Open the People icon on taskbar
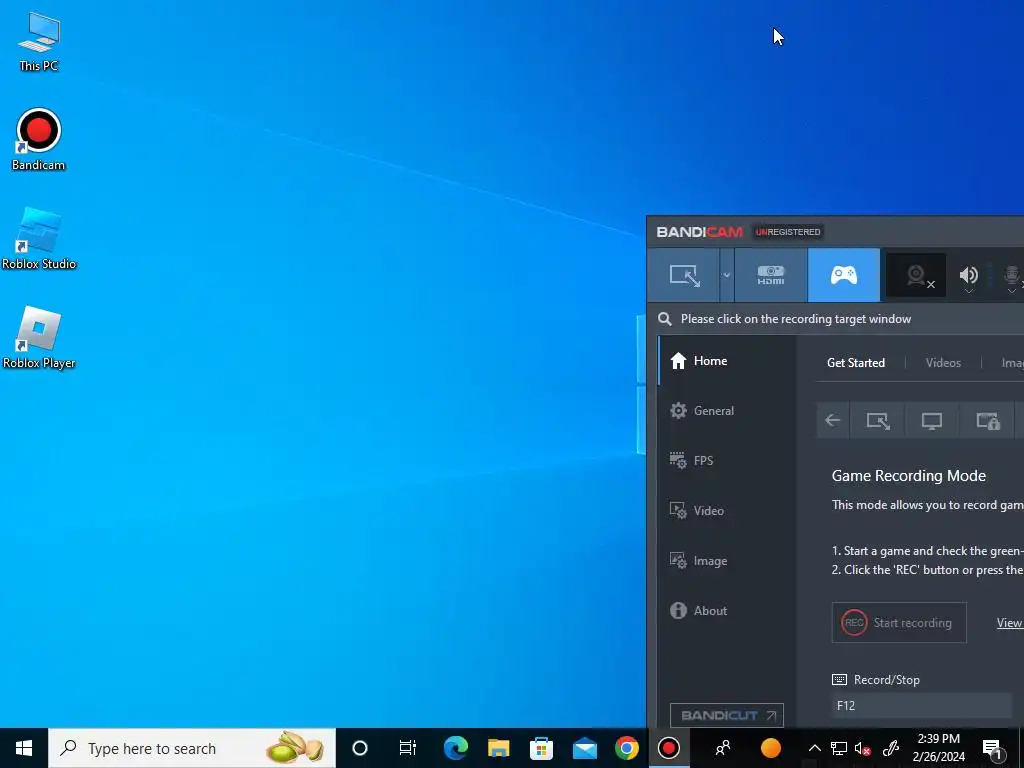 click(x=723, y=748)
